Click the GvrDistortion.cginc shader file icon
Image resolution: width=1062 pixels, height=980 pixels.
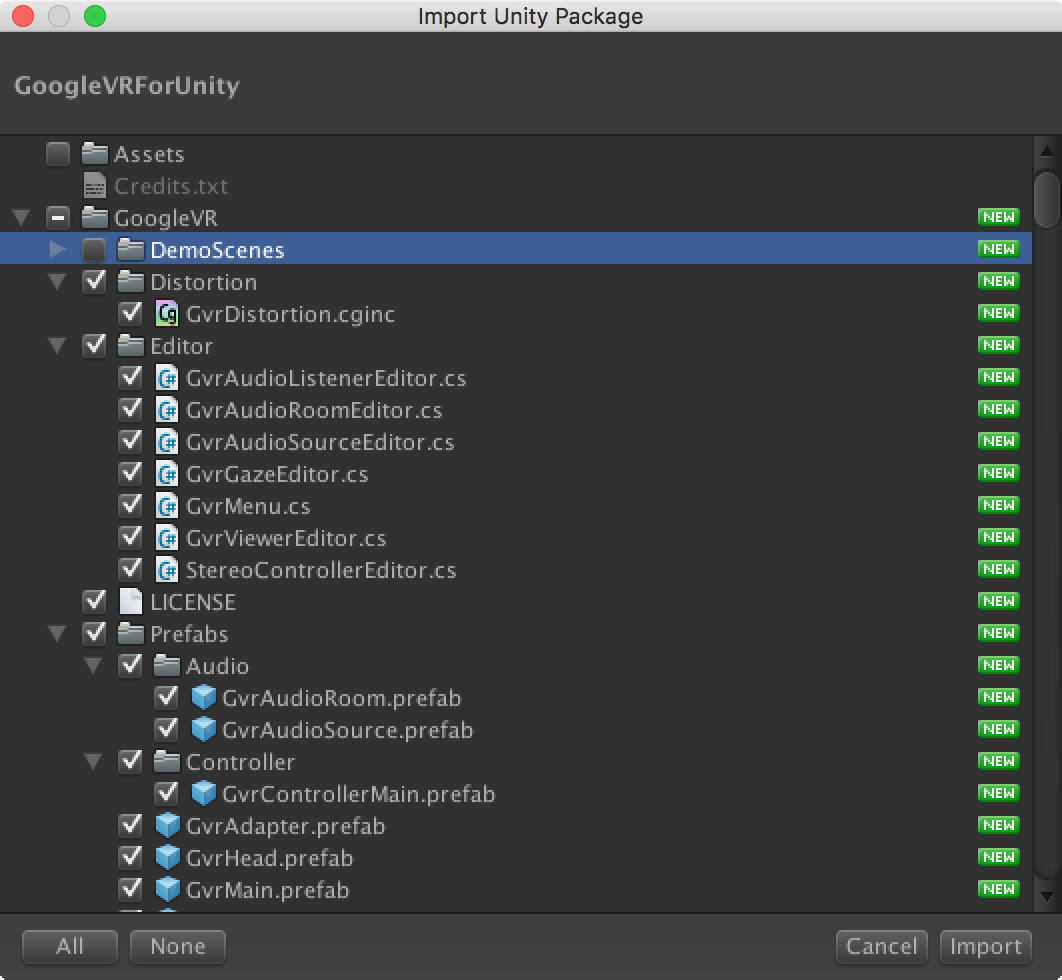[167, 314]
